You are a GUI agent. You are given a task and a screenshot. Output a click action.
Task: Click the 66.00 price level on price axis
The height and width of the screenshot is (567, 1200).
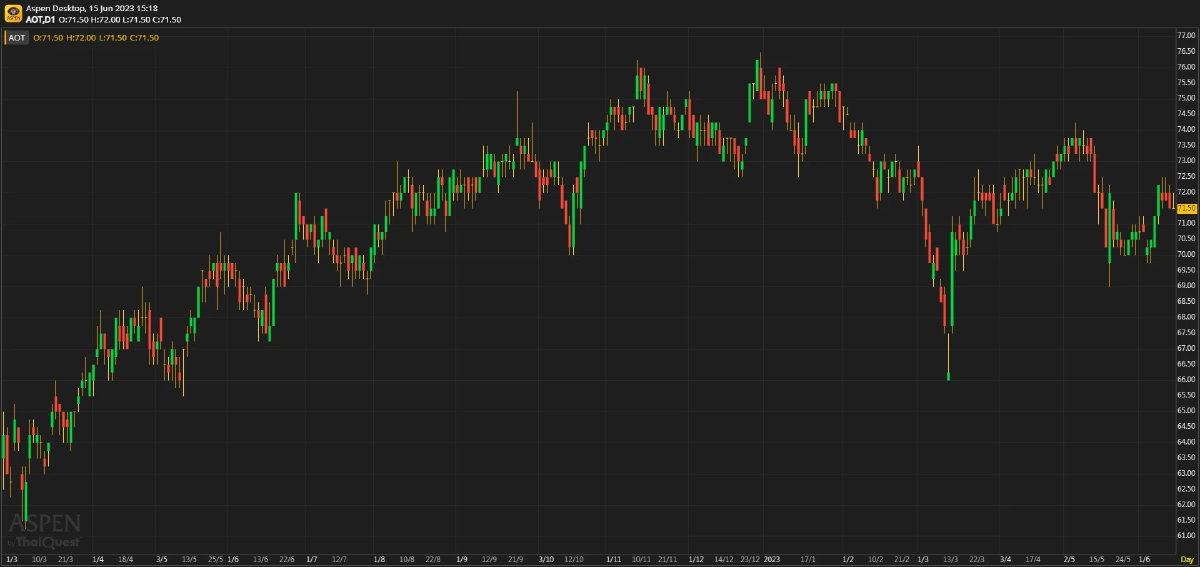pos(1187,379)
